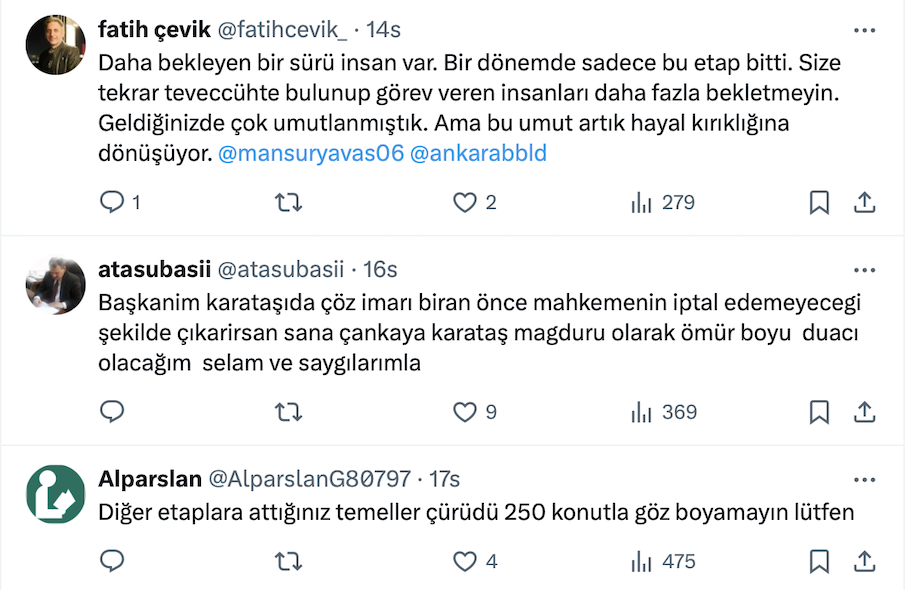The image size is (914, 590).
Task: Open Alparslan's green profile avatar
Action: click(x=54, y=494)
